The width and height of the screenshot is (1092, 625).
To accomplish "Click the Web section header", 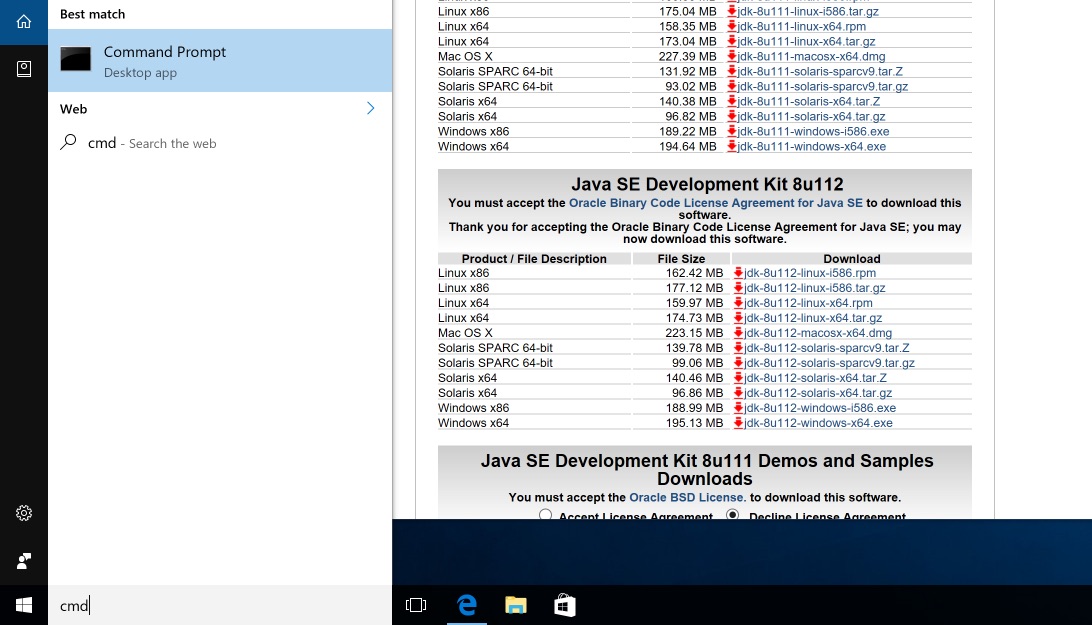I will click(73, 109).
